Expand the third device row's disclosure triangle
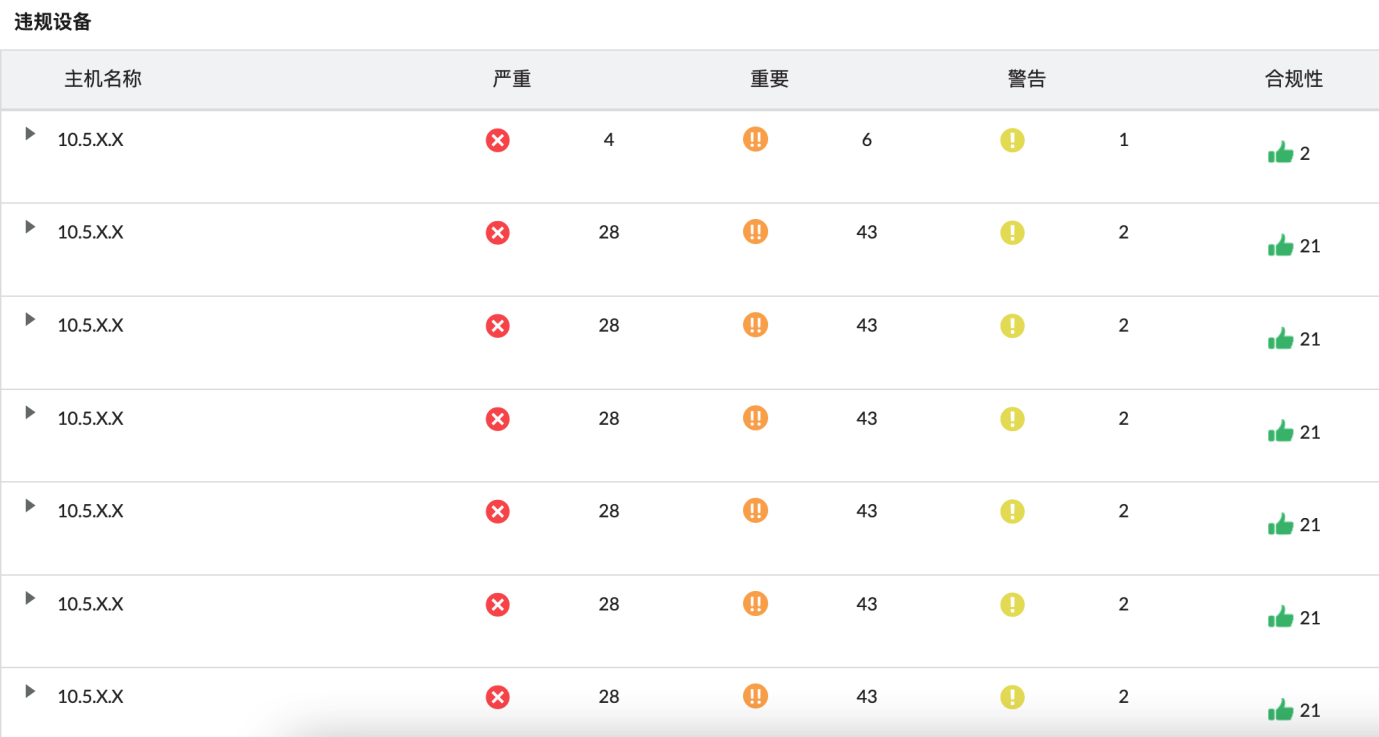Viewport: 1379px width, 737px height. click(30, 319)
